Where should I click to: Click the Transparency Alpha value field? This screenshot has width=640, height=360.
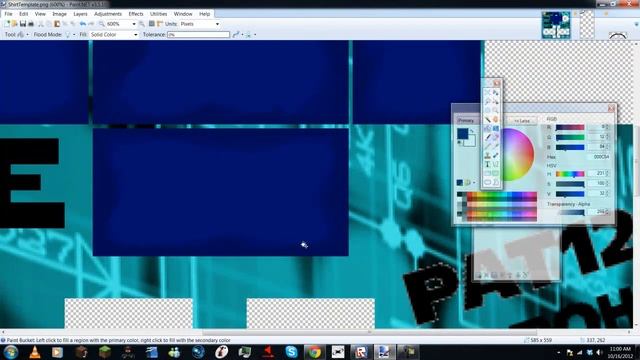click(598, 212)
